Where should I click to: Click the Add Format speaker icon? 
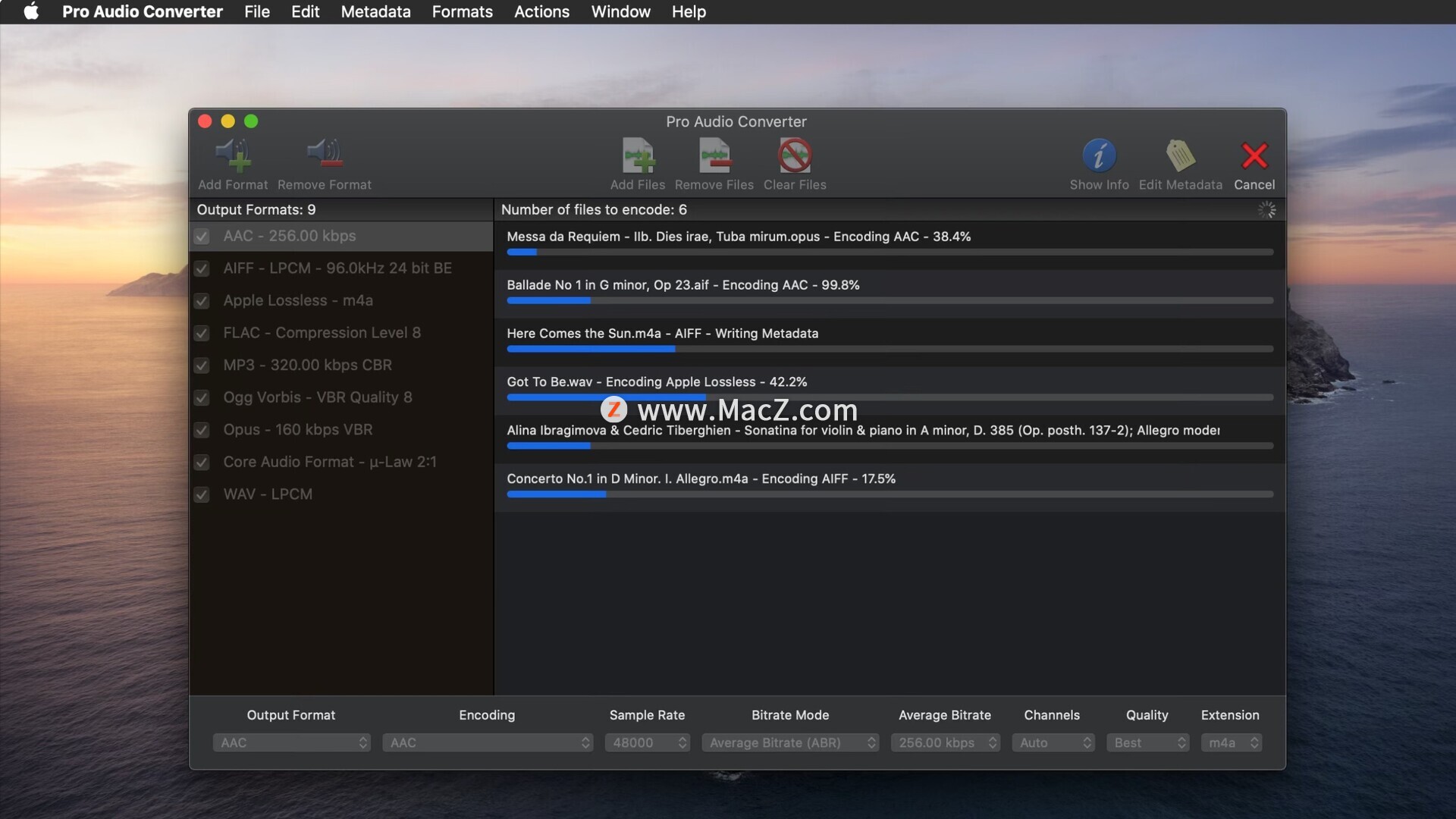(233, 155)
